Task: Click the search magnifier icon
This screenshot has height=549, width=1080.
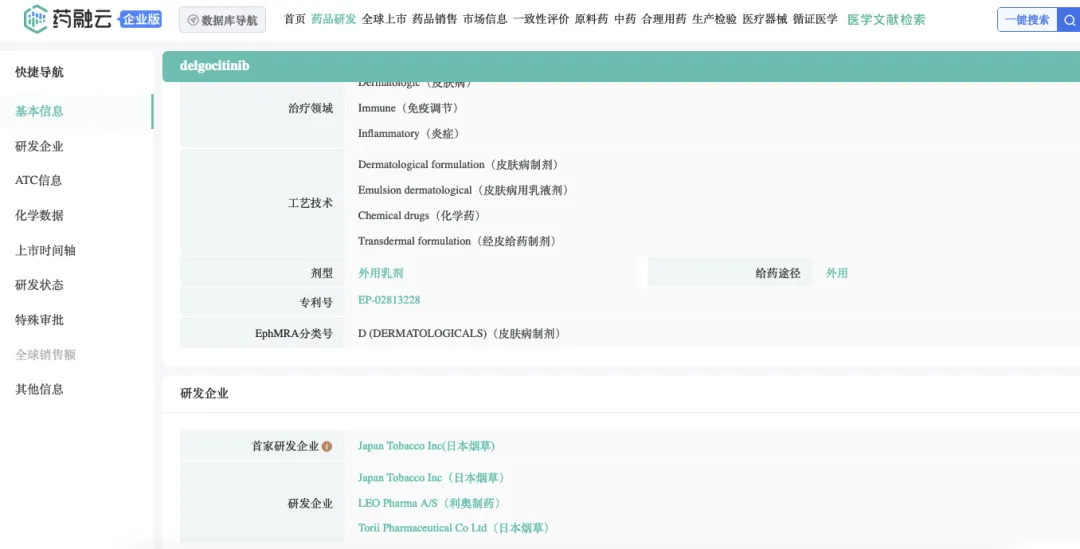Action: (x=1069, y=20)
